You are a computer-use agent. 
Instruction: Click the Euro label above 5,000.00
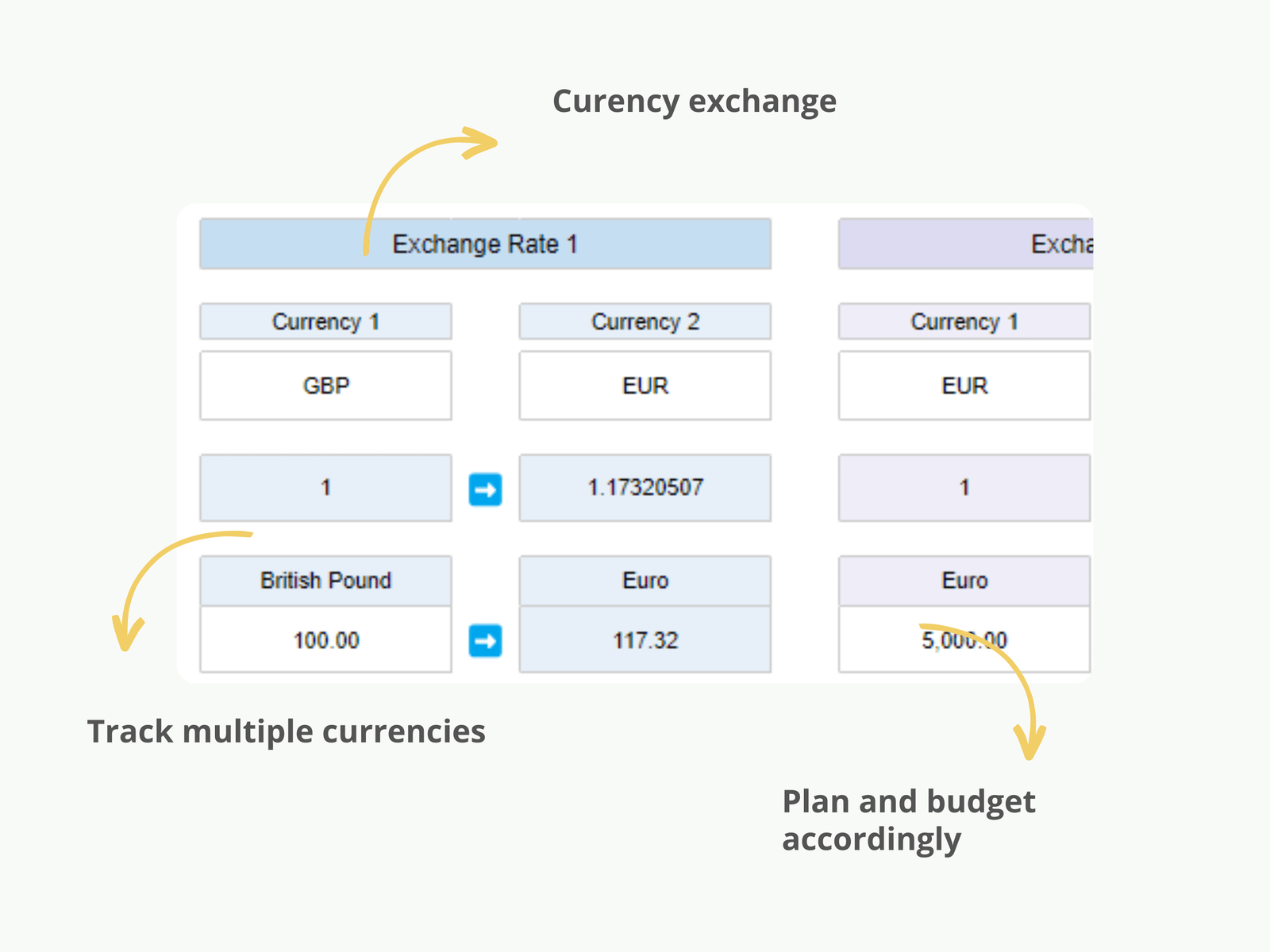(964, 581)
